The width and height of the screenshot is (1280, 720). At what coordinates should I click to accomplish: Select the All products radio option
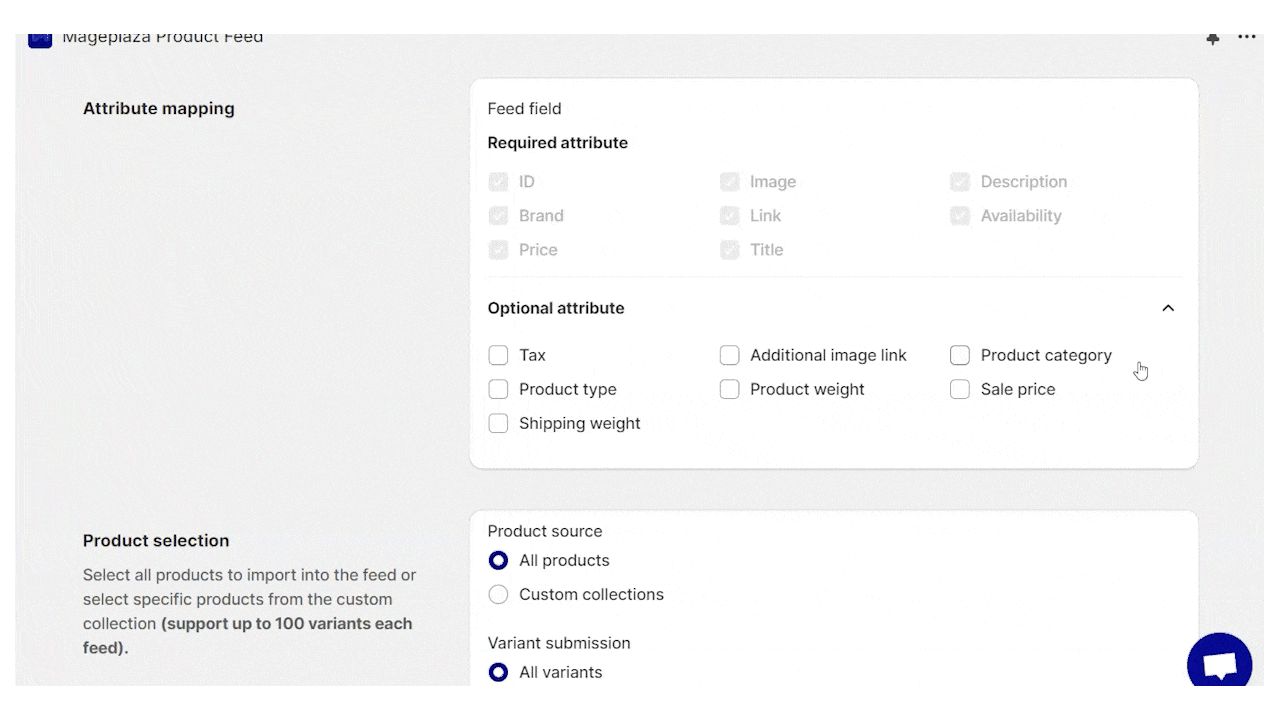point(498,560)
